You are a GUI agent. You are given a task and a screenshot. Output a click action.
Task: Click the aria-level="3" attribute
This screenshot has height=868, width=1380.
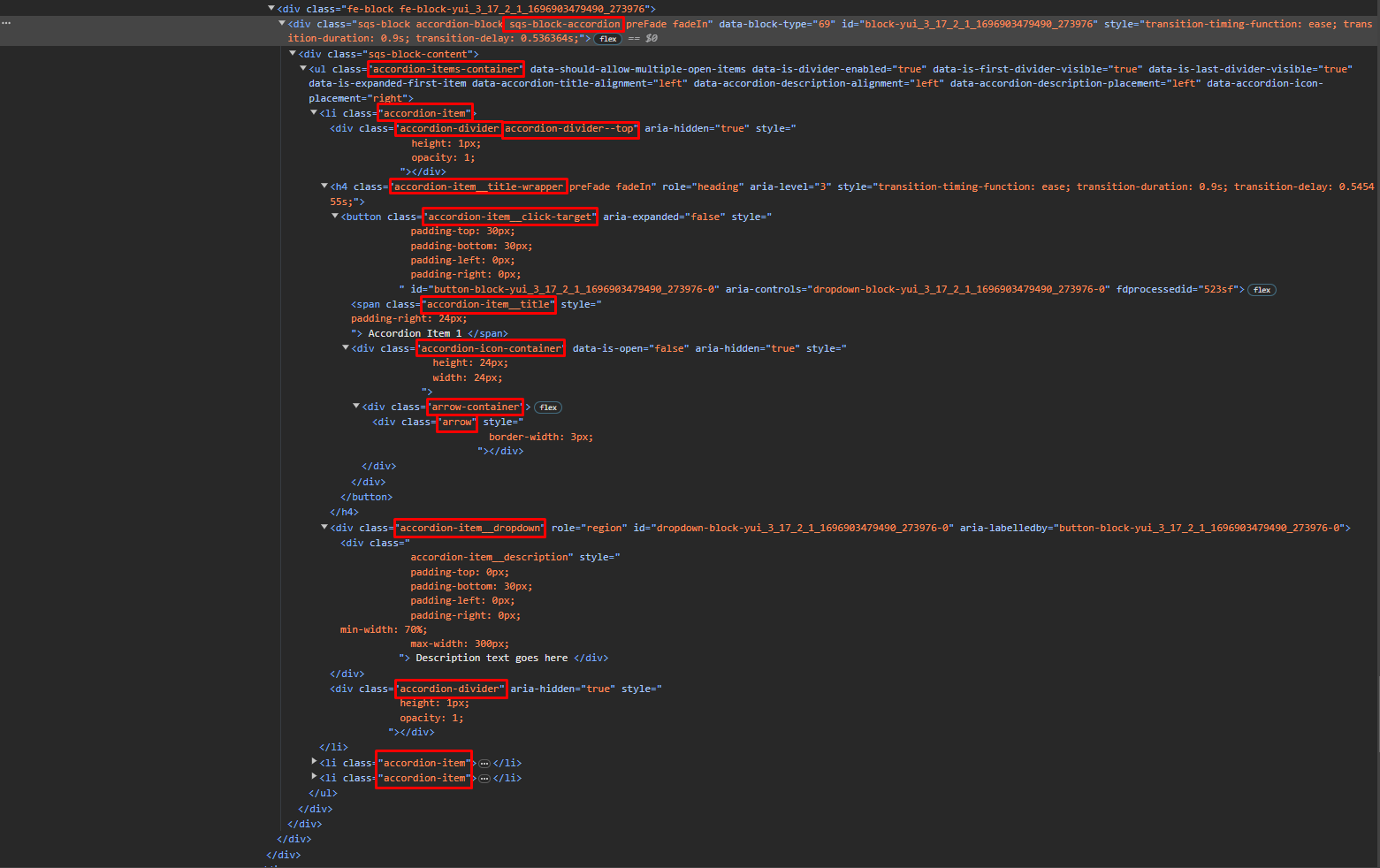790,187
